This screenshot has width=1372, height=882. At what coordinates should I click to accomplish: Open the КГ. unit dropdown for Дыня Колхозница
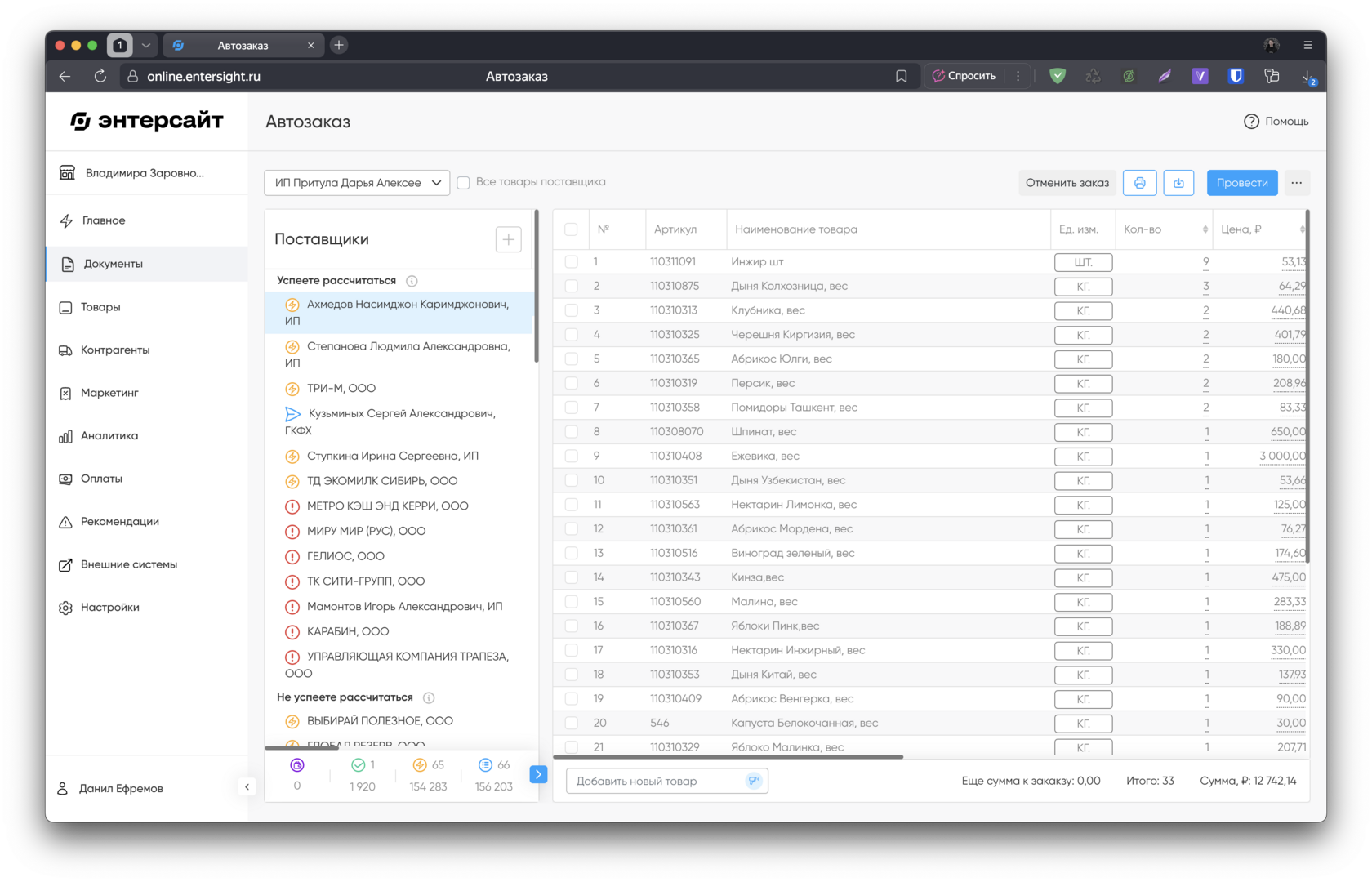1083,287
